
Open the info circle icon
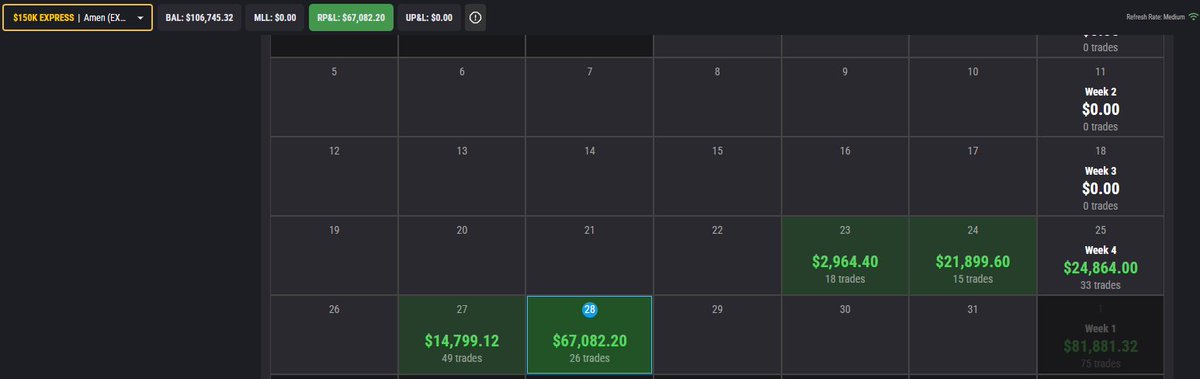click(x=475, y=18)
